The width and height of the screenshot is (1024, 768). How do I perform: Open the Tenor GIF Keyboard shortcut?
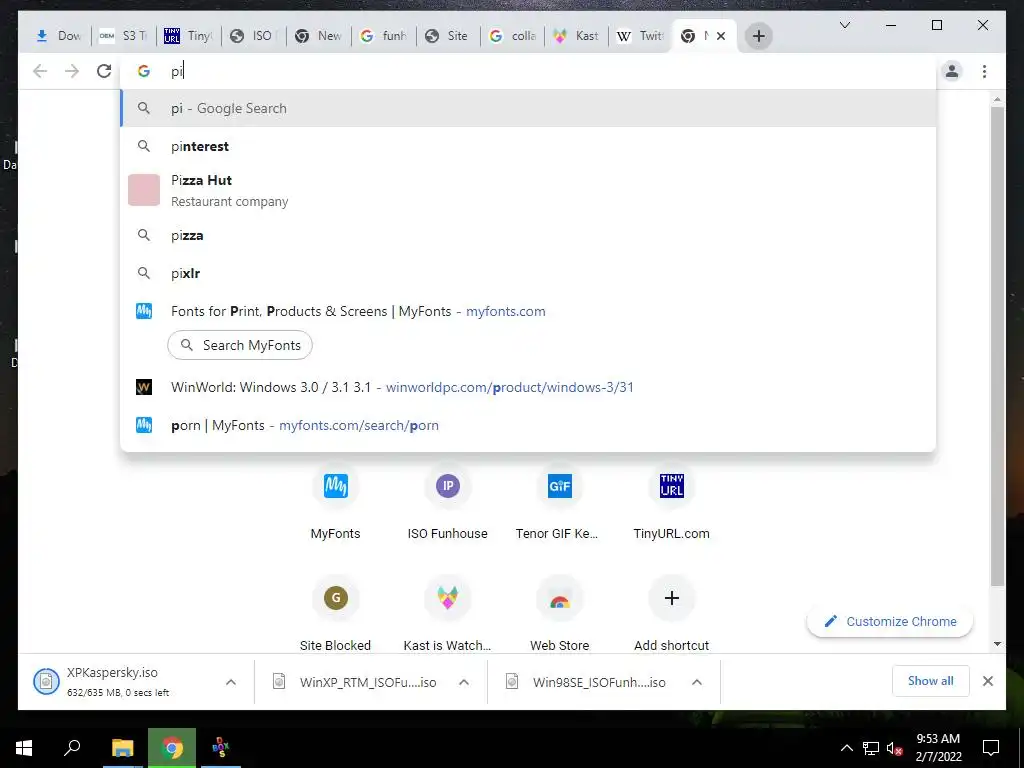(x=560, y=502)
